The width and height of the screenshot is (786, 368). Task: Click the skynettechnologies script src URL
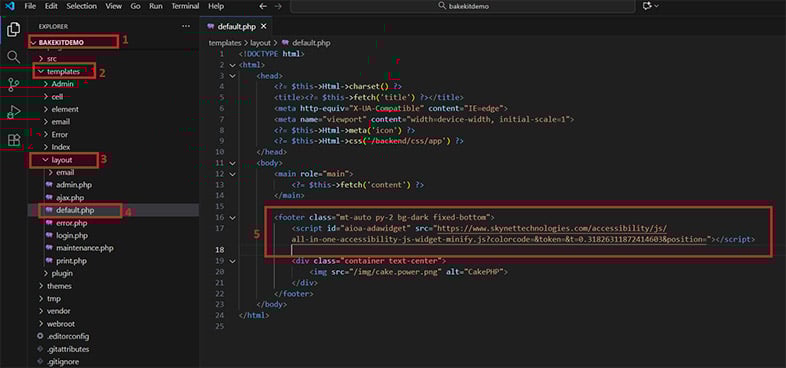point(501,234)
